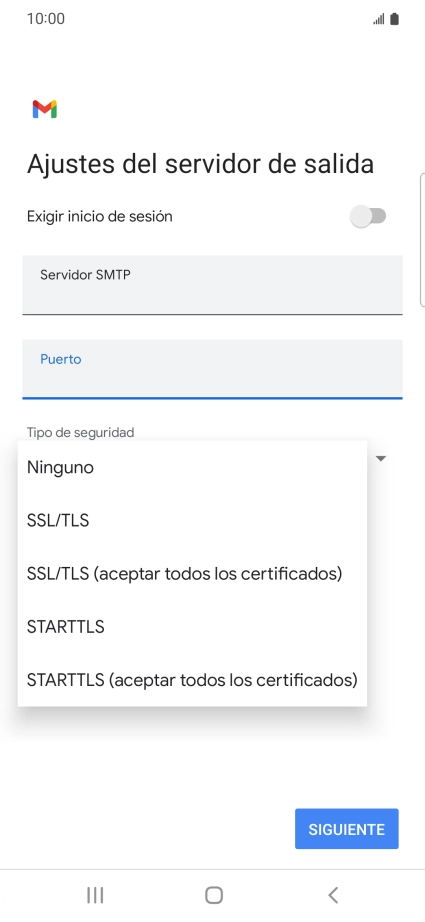The image size is (425, 922).
Task: Tap the Android back navigation icon
Action: pos(333,895)
